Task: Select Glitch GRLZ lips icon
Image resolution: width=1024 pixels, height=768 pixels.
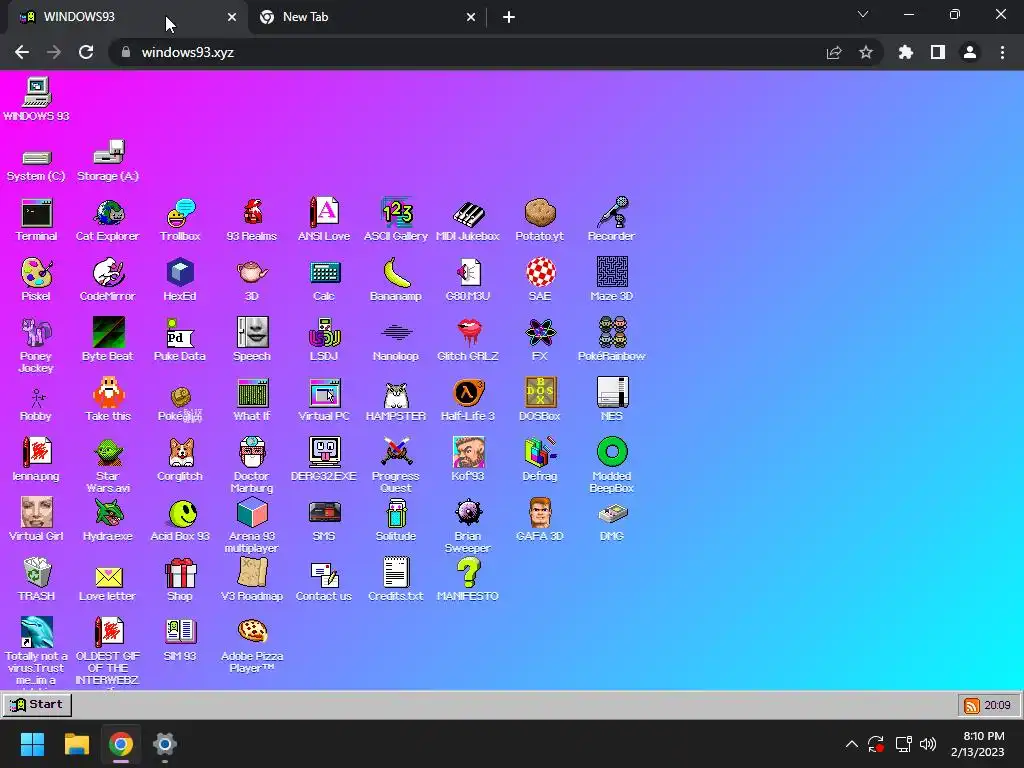Action: (468, 340)
